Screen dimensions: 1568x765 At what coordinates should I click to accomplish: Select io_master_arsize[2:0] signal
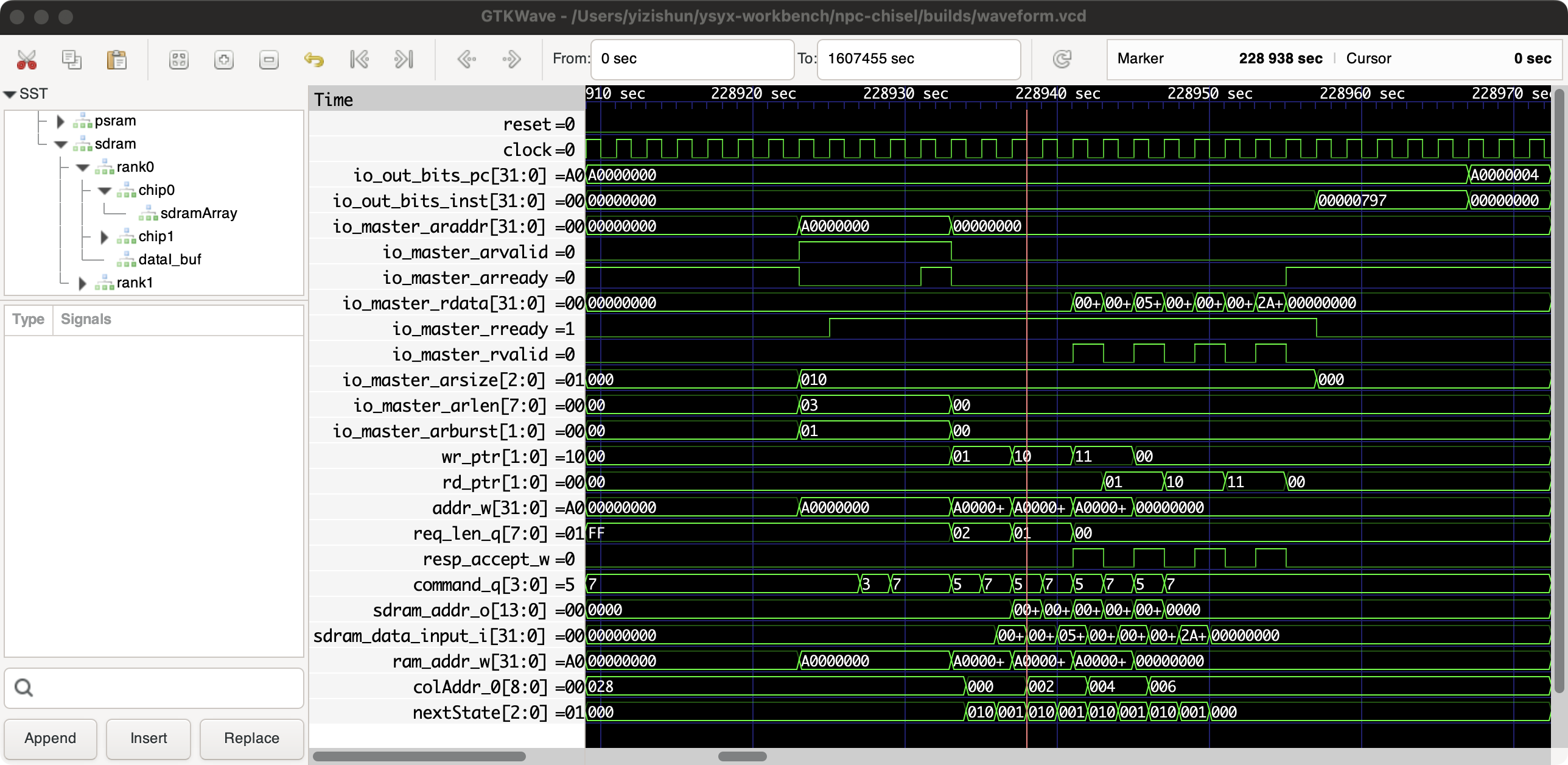tap(447, 380)
